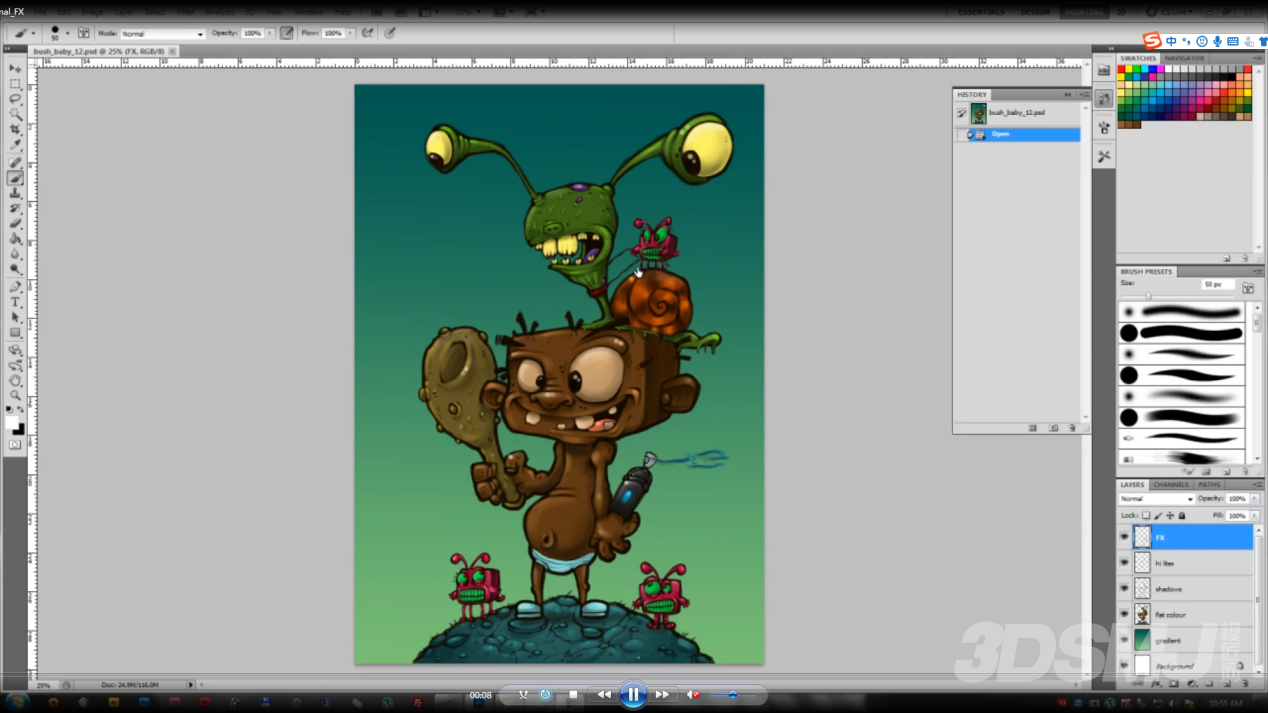Select the Clone Stamp tool
Screen dimensions: 1268x713
(15, 193)
